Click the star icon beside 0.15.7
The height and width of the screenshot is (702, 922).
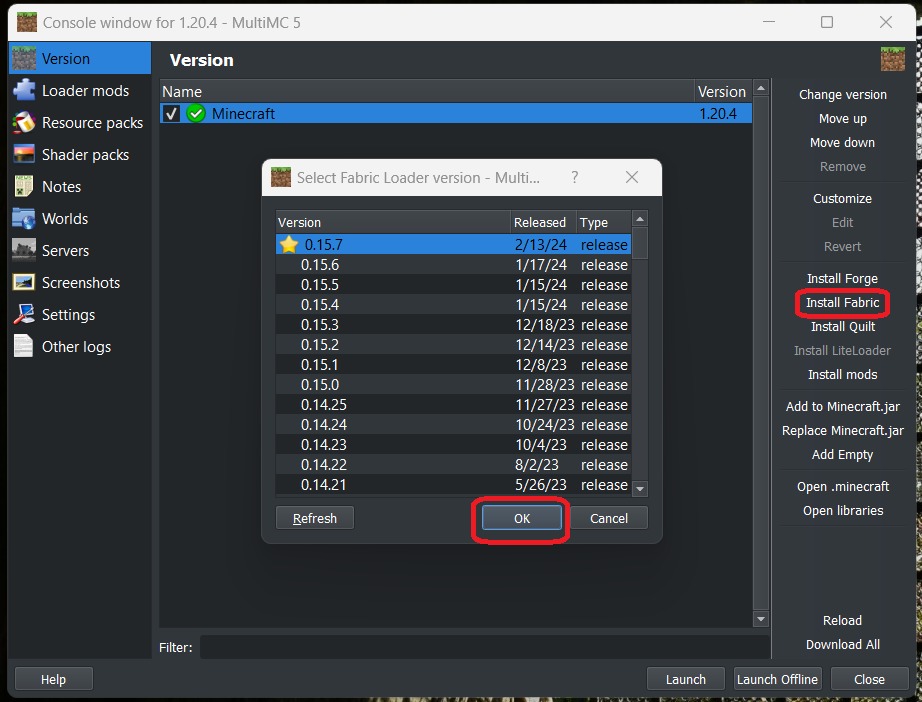[289, 244]
